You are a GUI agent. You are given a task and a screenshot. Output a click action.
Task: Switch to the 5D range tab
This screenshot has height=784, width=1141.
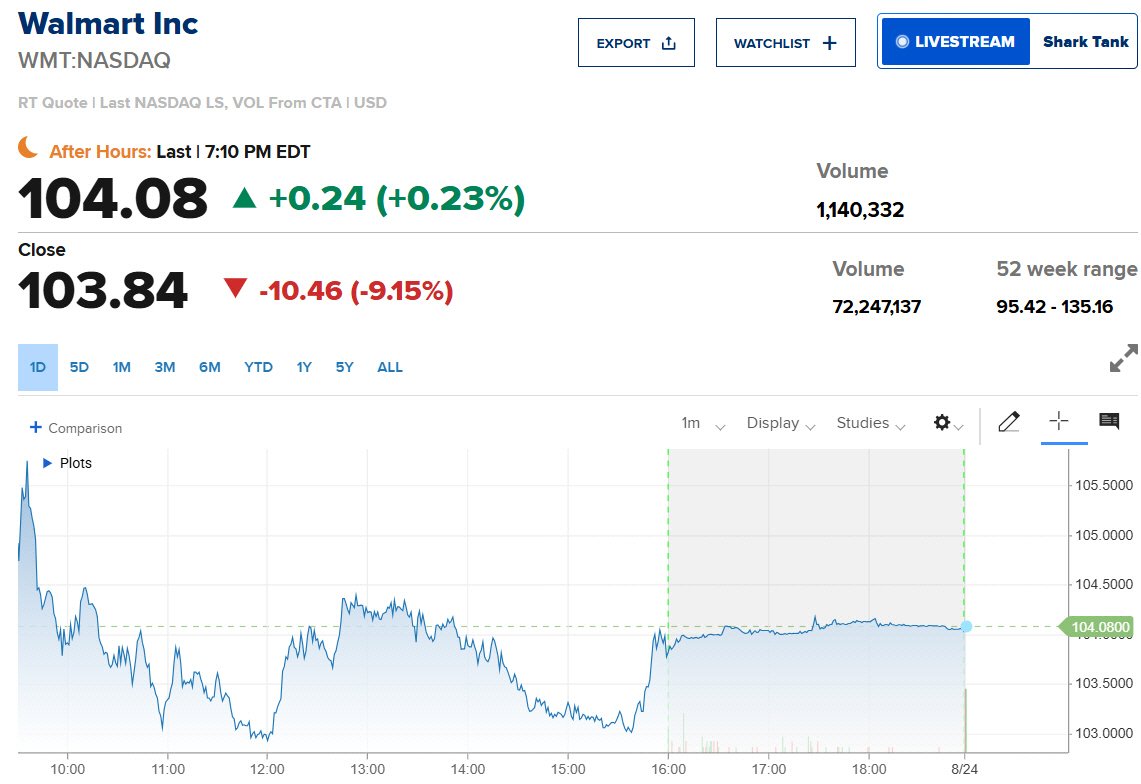79,368
